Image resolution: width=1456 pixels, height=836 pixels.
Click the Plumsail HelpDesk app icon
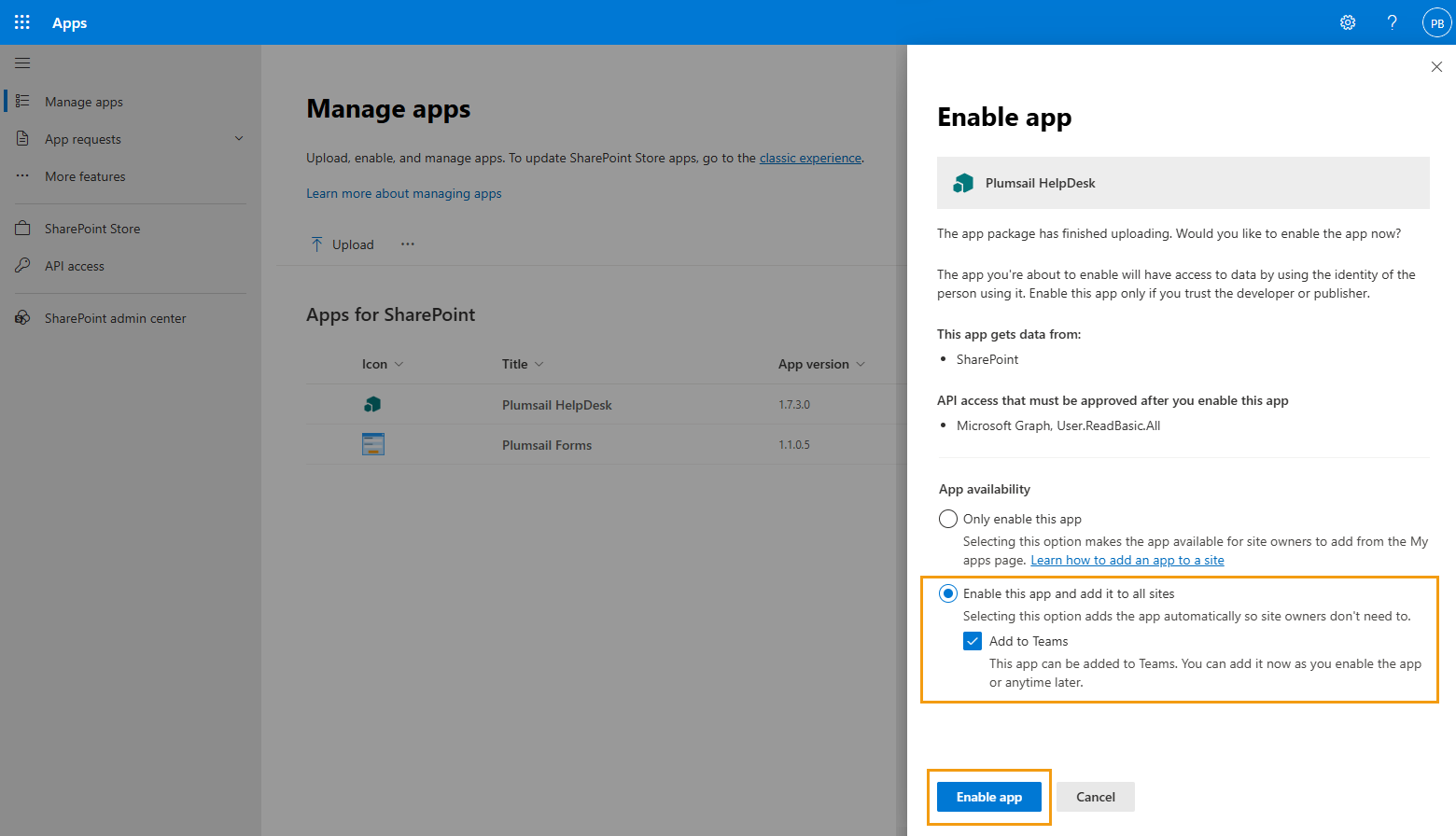(x=372, y=404)
